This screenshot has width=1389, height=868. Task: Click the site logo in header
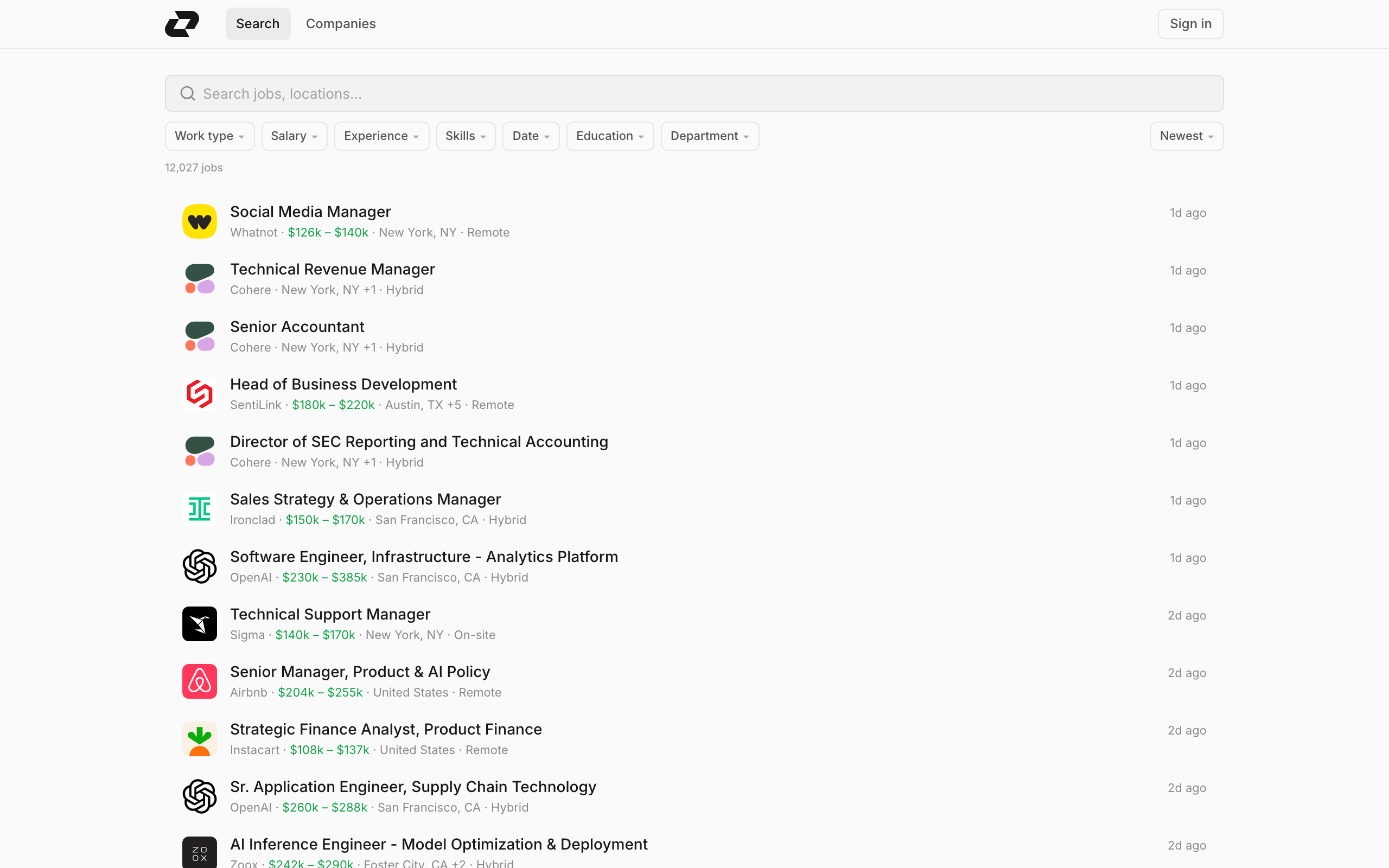pos(182,23)
